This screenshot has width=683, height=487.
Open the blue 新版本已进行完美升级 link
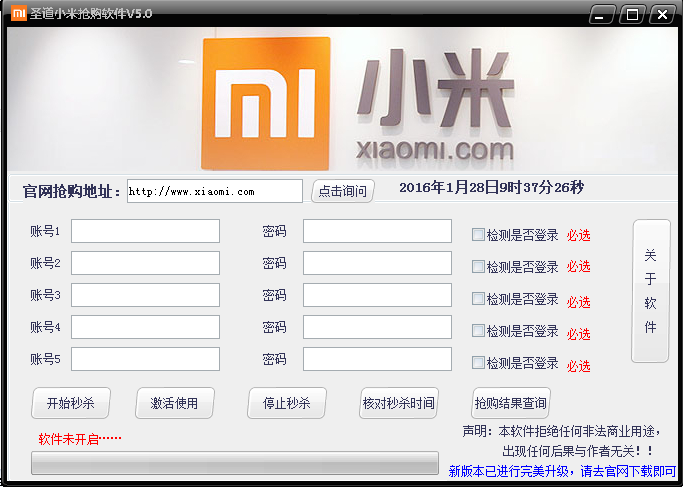(562, 471)
